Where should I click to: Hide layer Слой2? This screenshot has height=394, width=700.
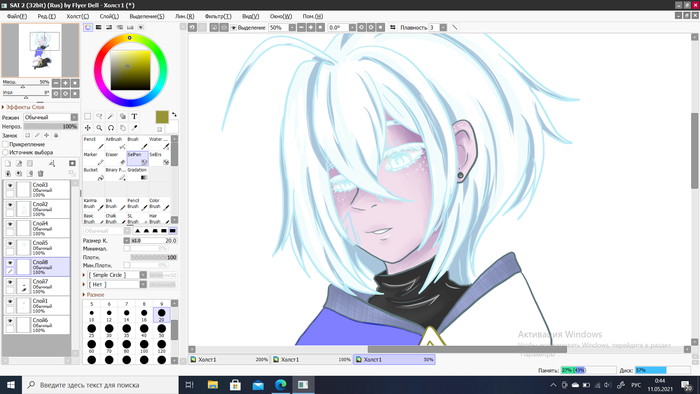[10, 205]
